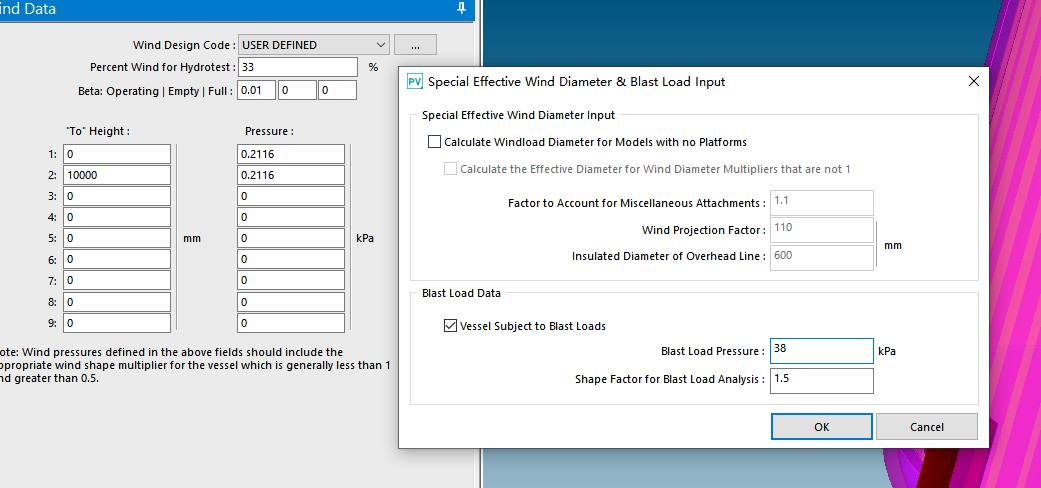This screenshot has height=488, width=1041.
Task: Toggle Calculate Effective Diameter for Multipliers checkbox
Action: 450,169
